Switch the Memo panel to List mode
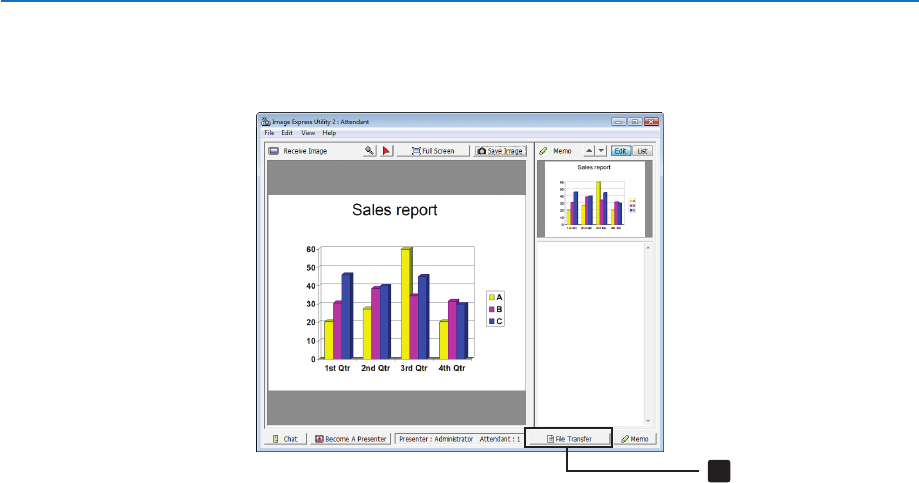Image resolution: width=919 pixels, height=483 pixels. tap(642, 151)
